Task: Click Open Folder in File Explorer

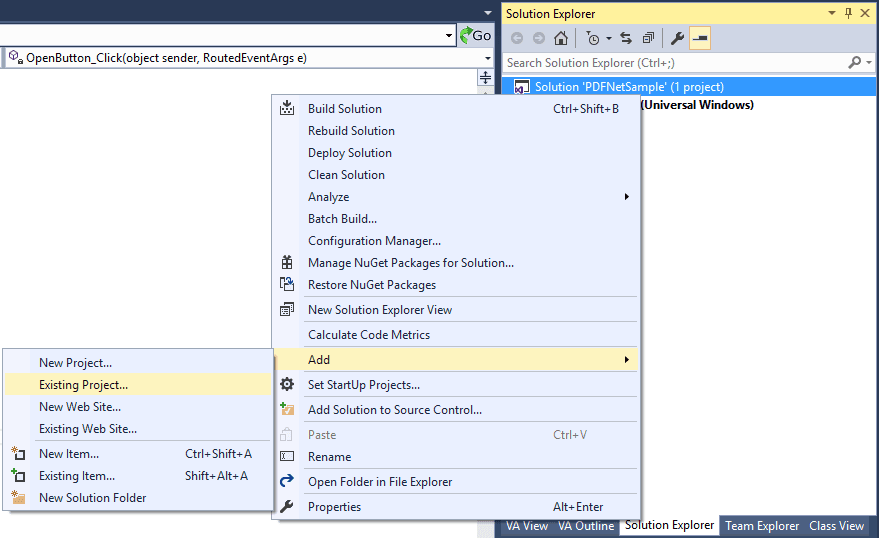Action: [x=379, y=482]
